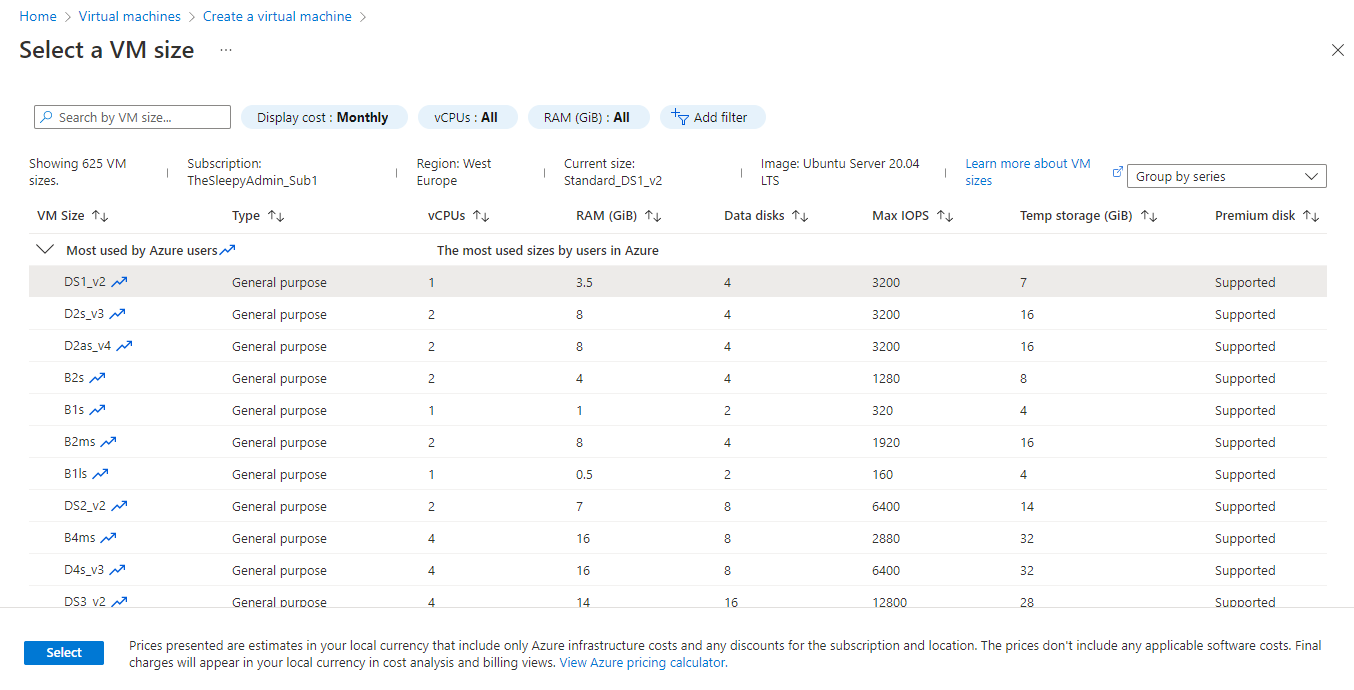Change the Display cost: Monthly filter
Screen dimensions: 1354x690
pos(324,116)
